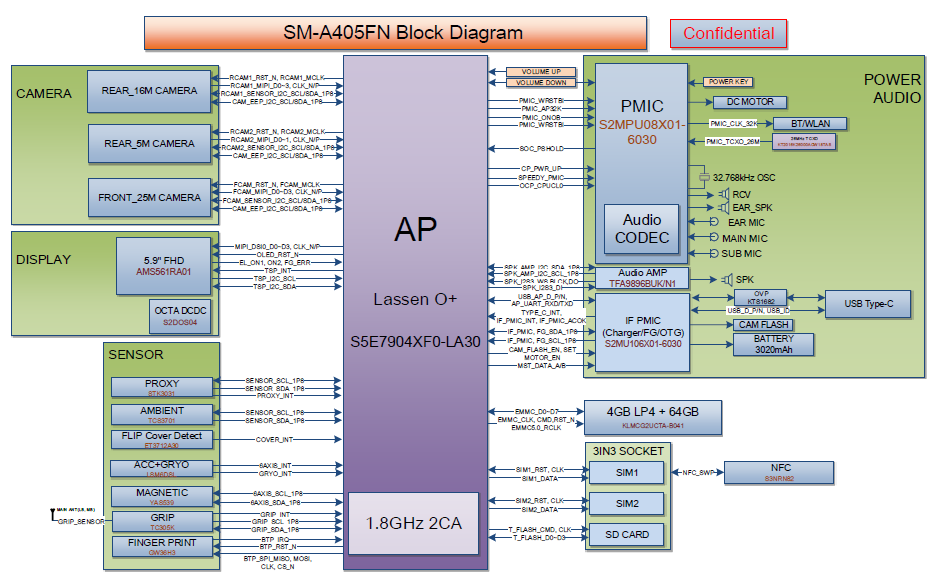Select the OCTA DCDC S2DOS04 block
The width and height of the screenshot is (936, 585).
180,316
